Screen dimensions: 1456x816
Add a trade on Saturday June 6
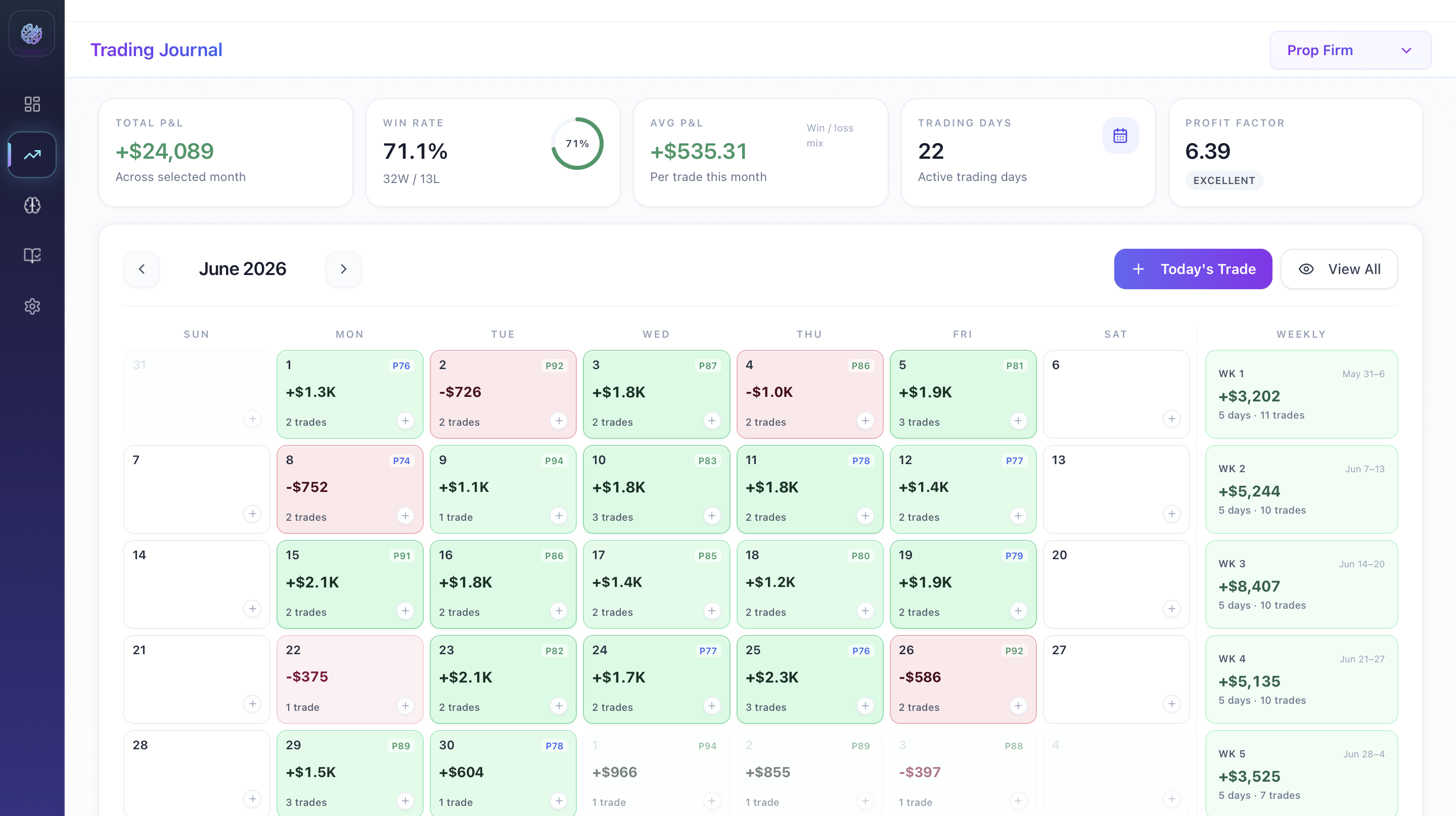(1172, 419)
